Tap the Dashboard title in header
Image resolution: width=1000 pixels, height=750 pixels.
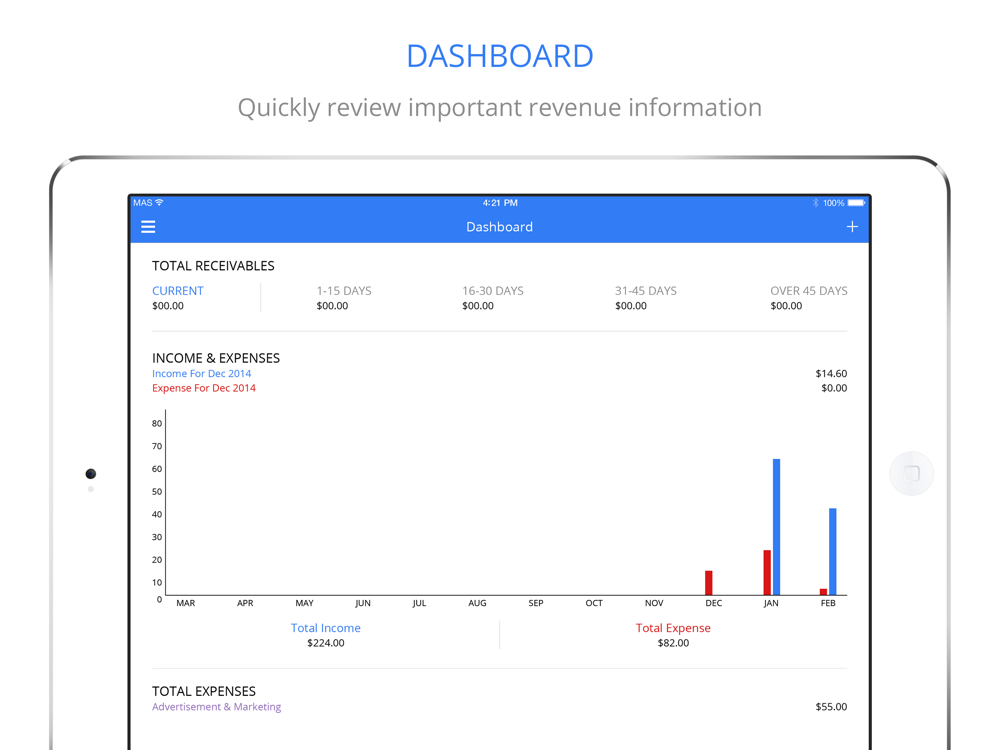coord(499,227)
